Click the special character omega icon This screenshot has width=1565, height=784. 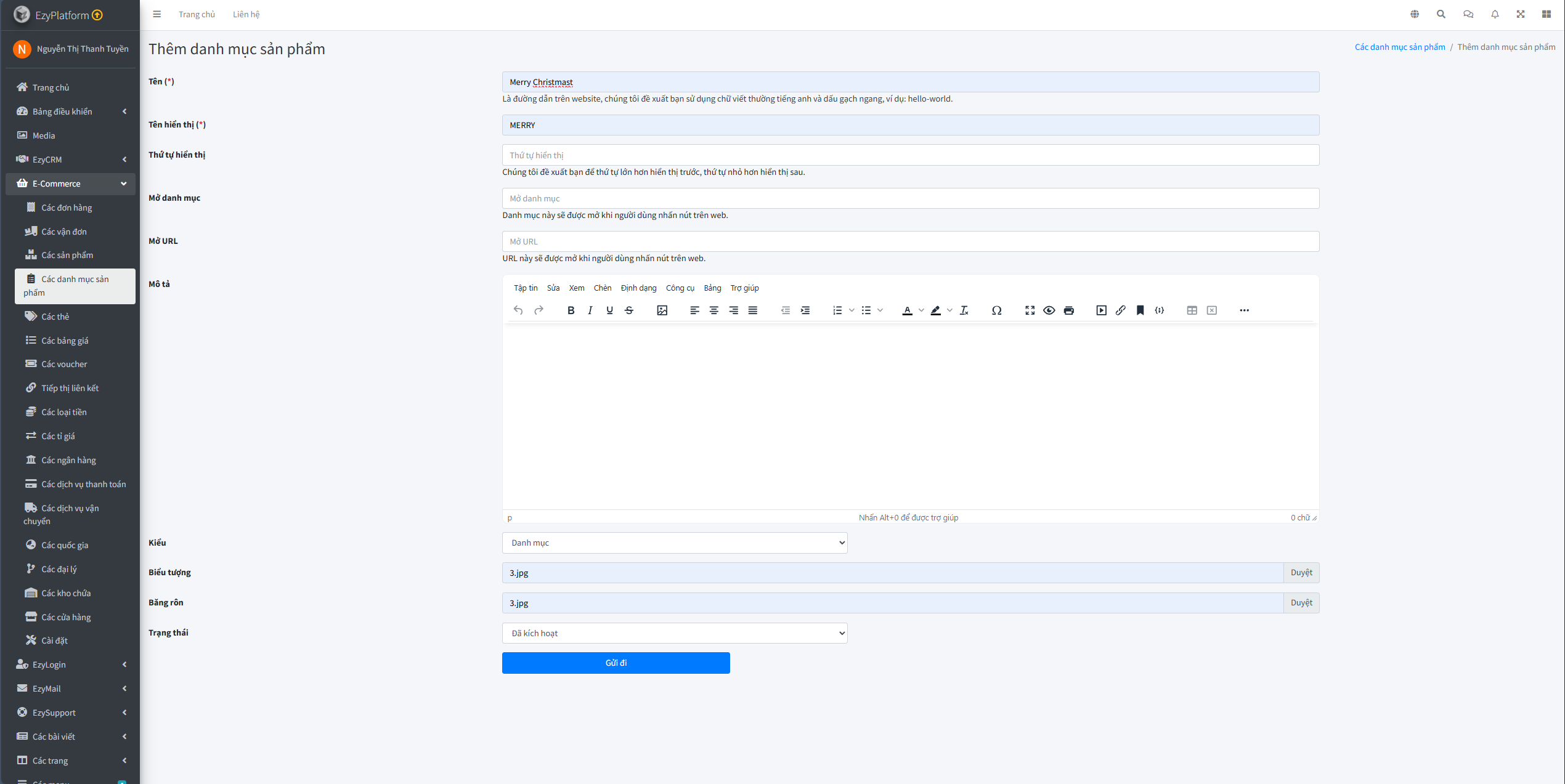[x=996, y=310]
